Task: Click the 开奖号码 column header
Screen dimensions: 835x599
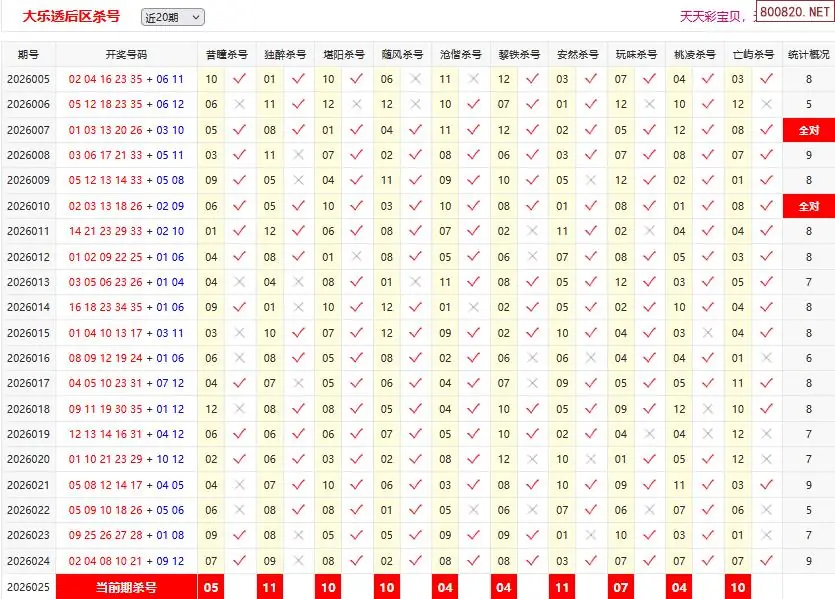Action: click(126, 55)
